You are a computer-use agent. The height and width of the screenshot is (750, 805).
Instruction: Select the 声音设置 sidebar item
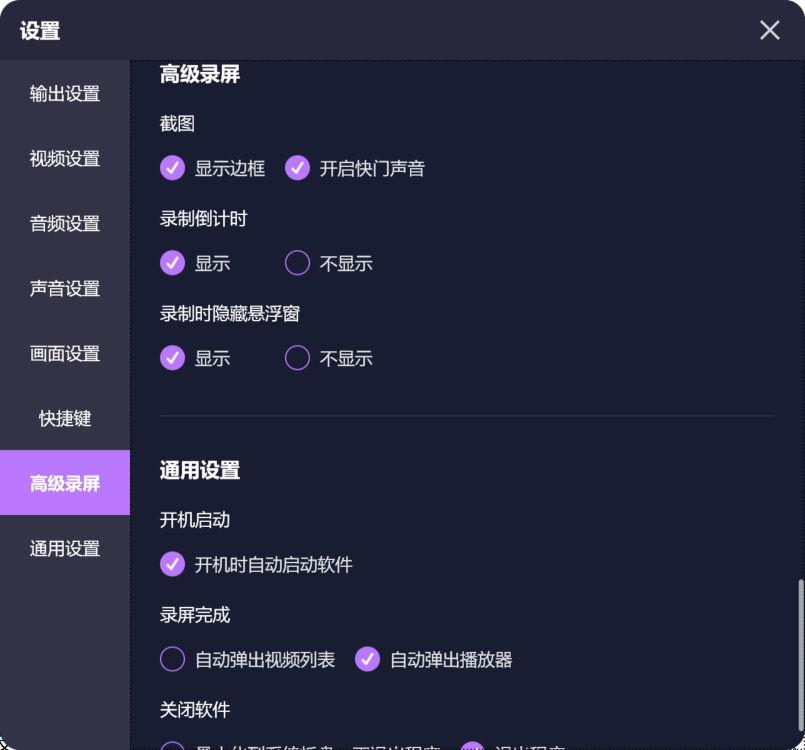(64, 288)
